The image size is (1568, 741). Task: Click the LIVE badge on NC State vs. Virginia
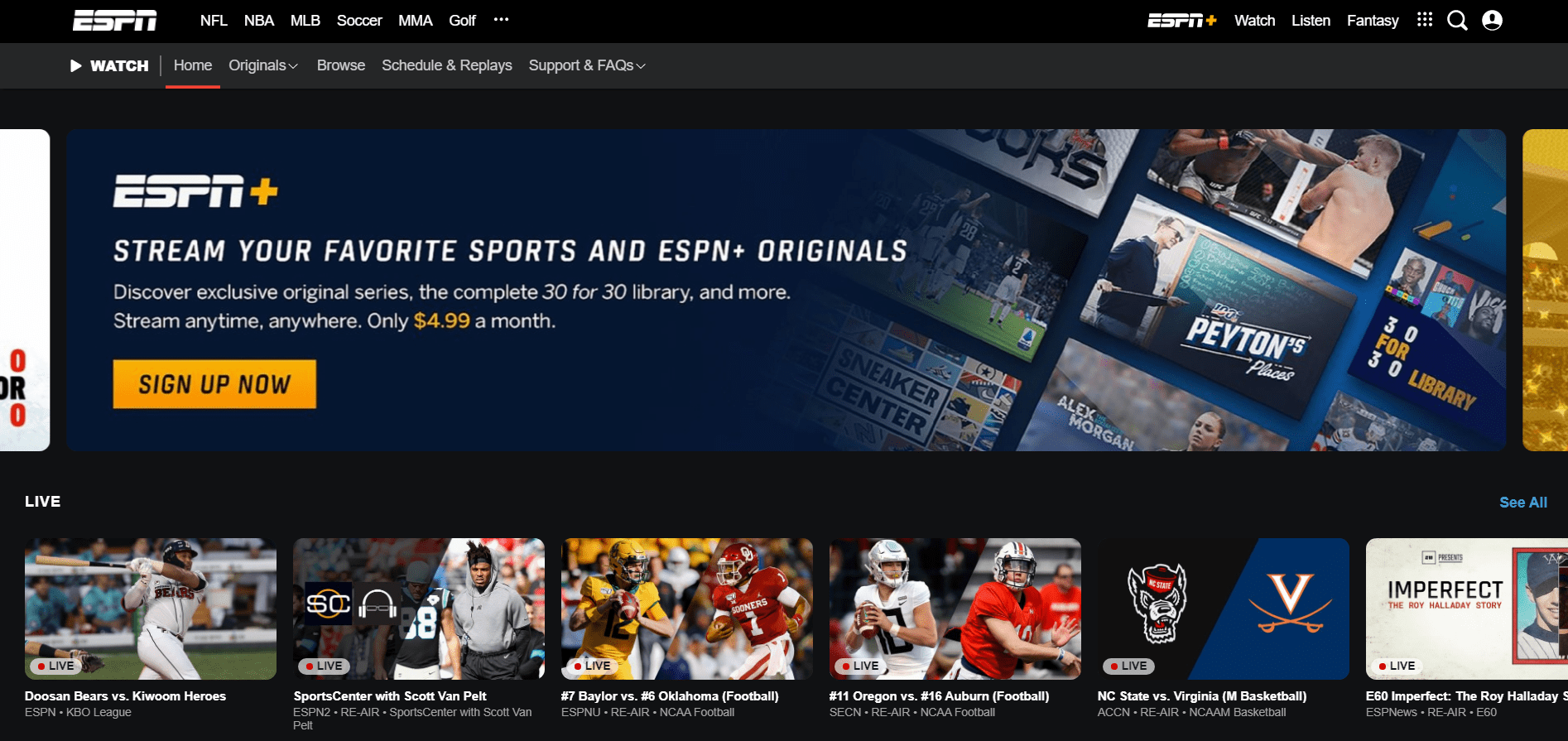coord(1128,666)
